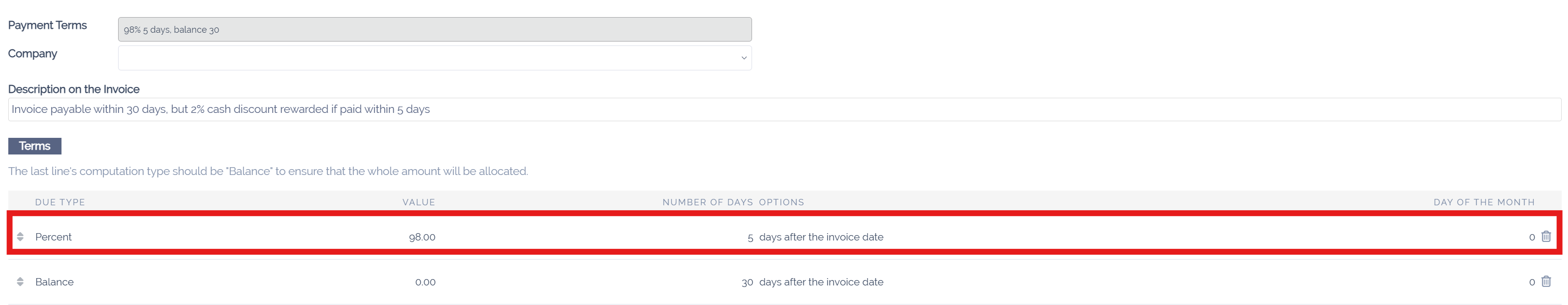The height and width of the screenshot is (305, 1568).
Task: Select the Payment Terms name field
Action: 435,29
